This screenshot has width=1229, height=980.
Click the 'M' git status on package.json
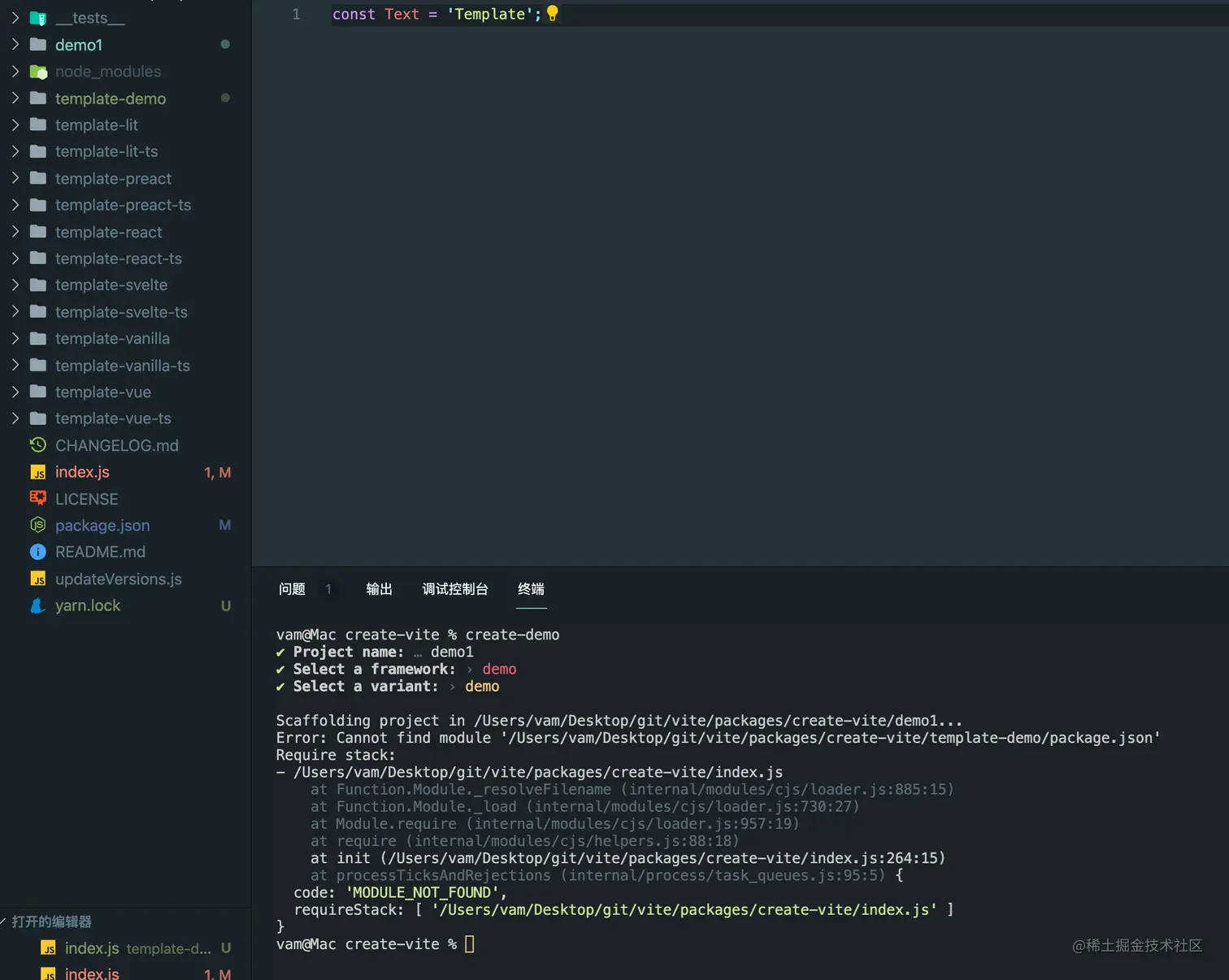225,525
